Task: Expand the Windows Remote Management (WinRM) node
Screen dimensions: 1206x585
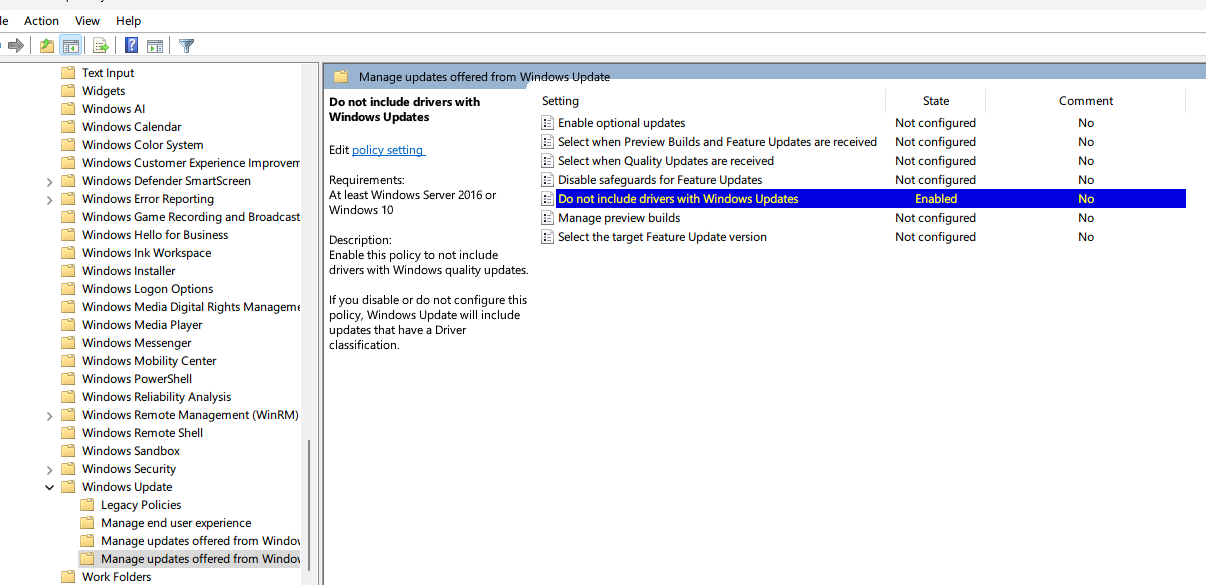Action: pyautogui.click(x=50, y=415)
